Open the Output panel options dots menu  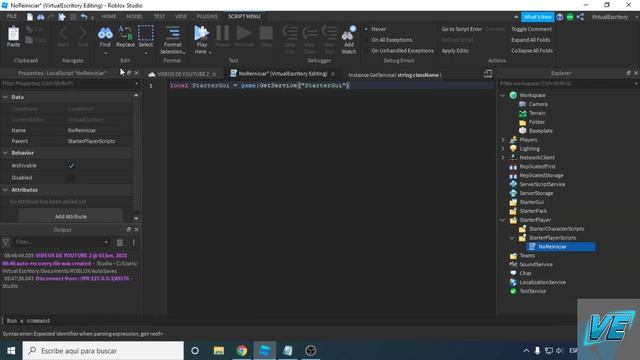pyautogui.click(x=133, y=242)
